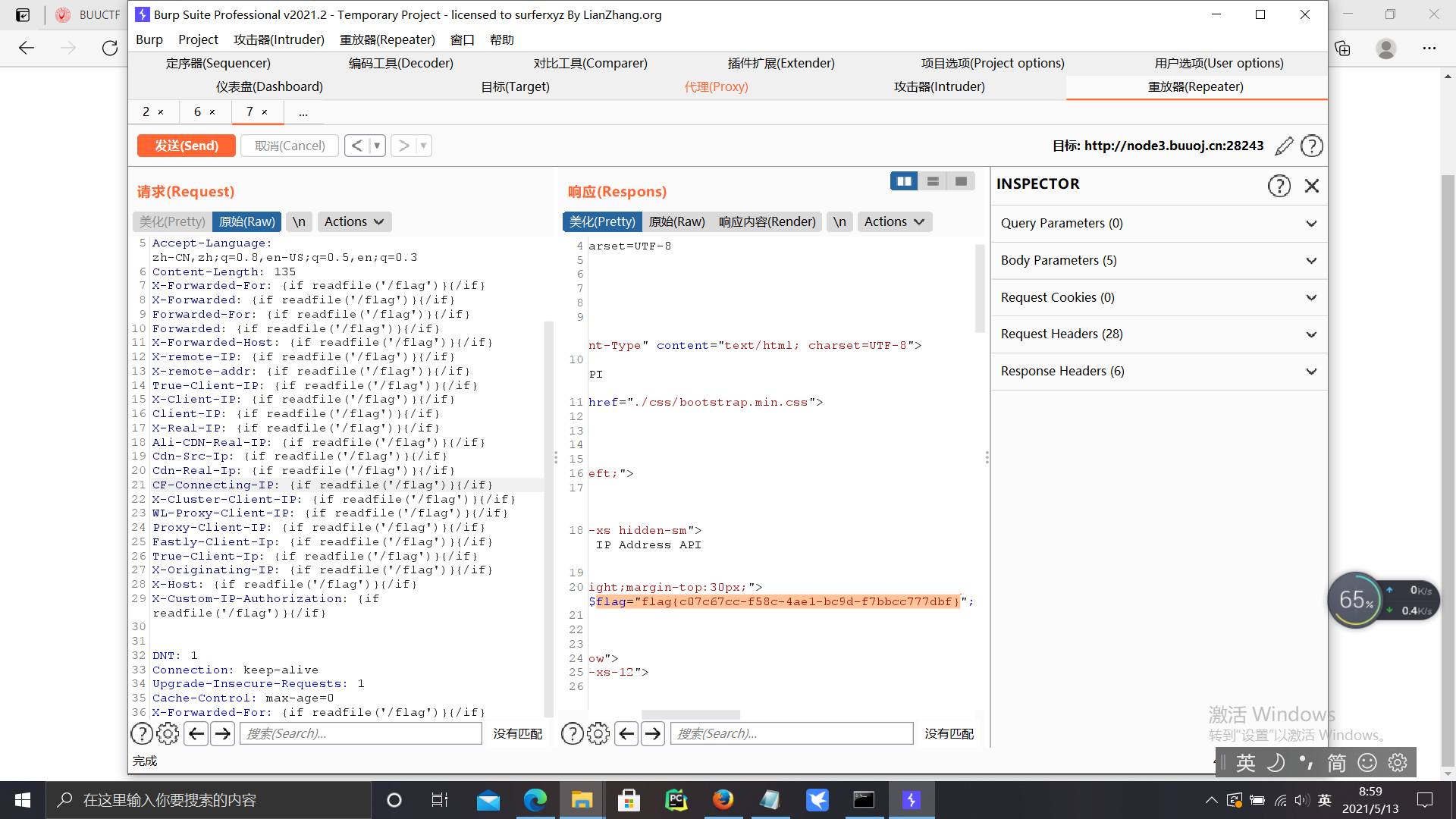Click request search previous-match arrow
This screenshot has width=1456, height=819.
pos(196,733)
